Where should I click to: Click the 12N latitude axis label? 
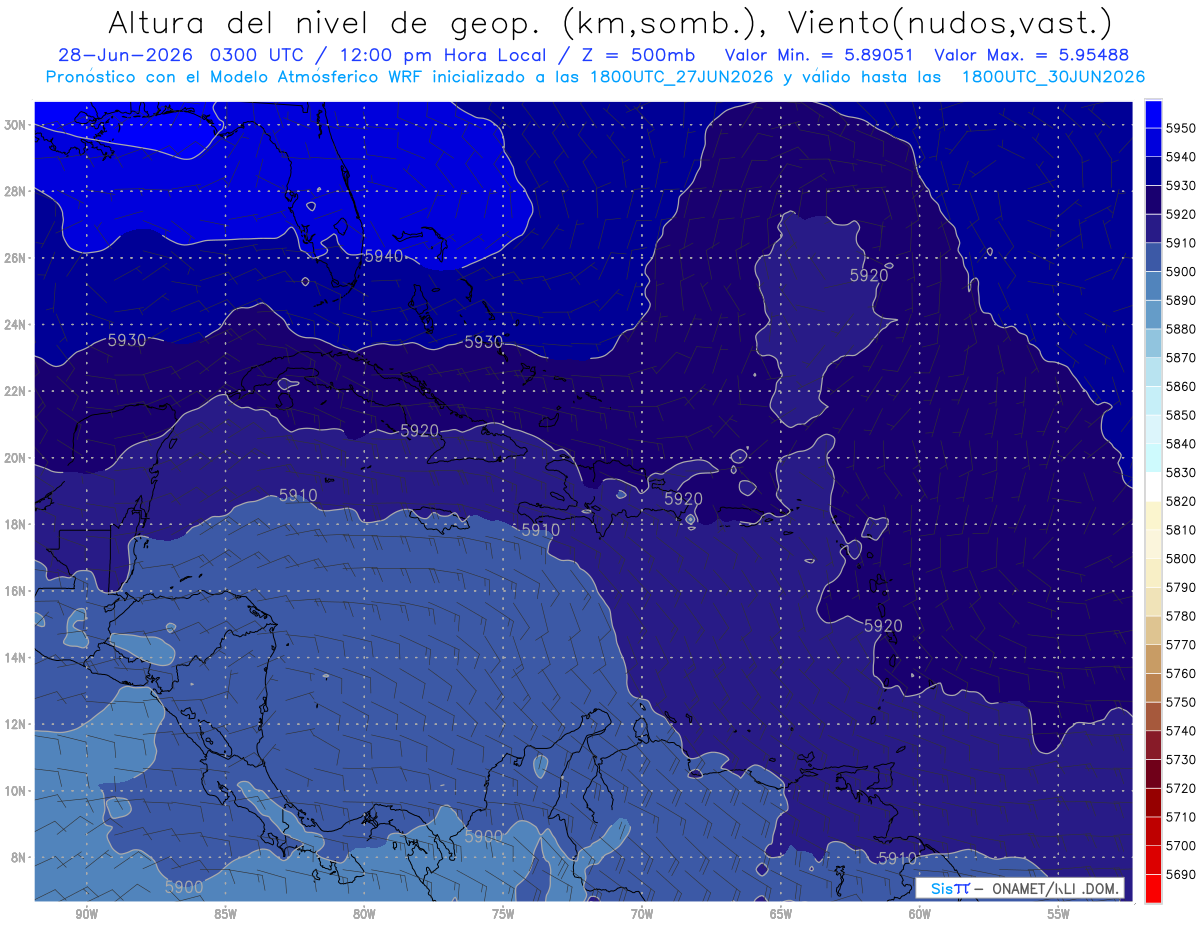click(x=17, y=724)
